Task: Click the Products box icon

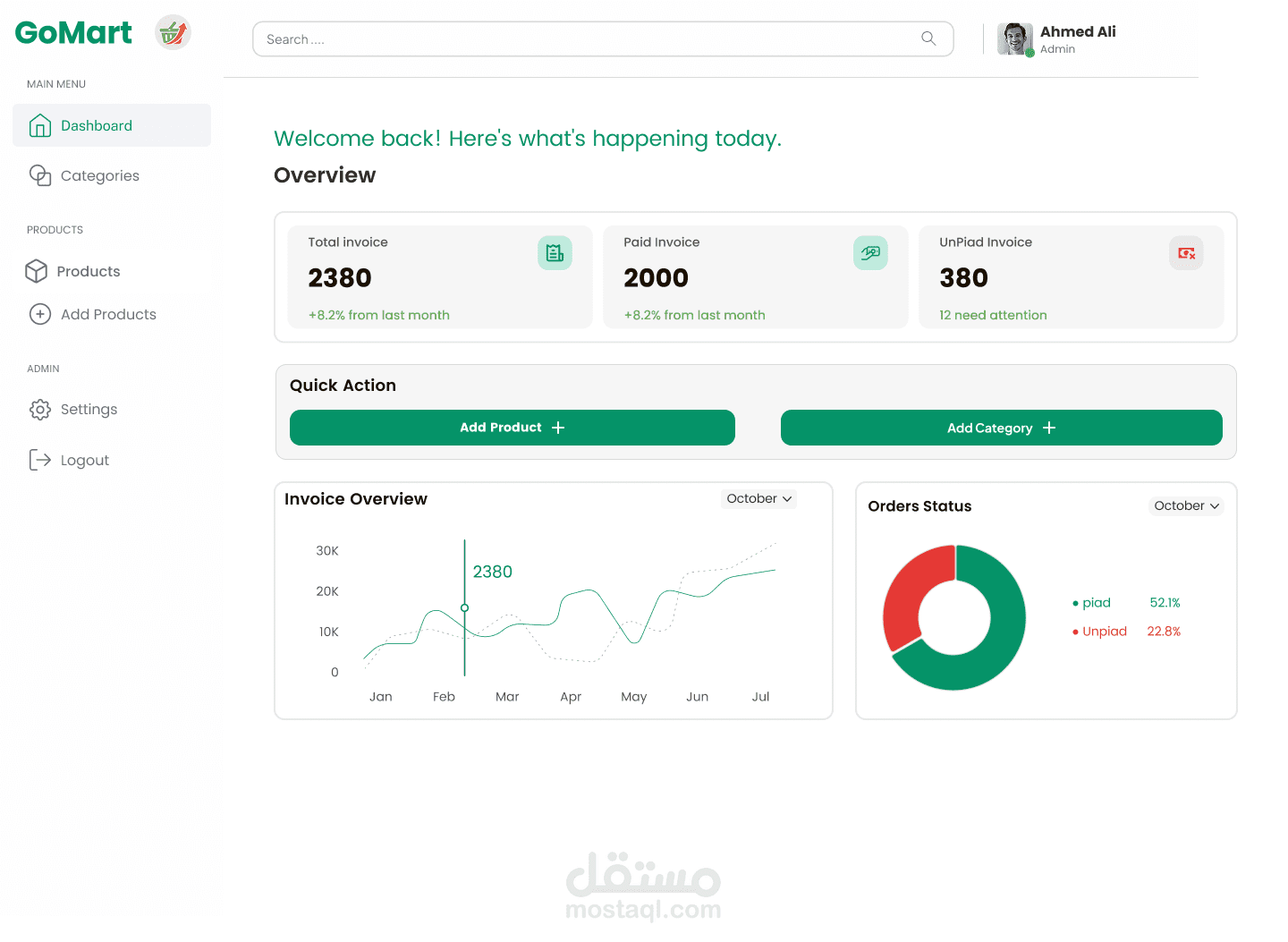Action: click(37, 271)
